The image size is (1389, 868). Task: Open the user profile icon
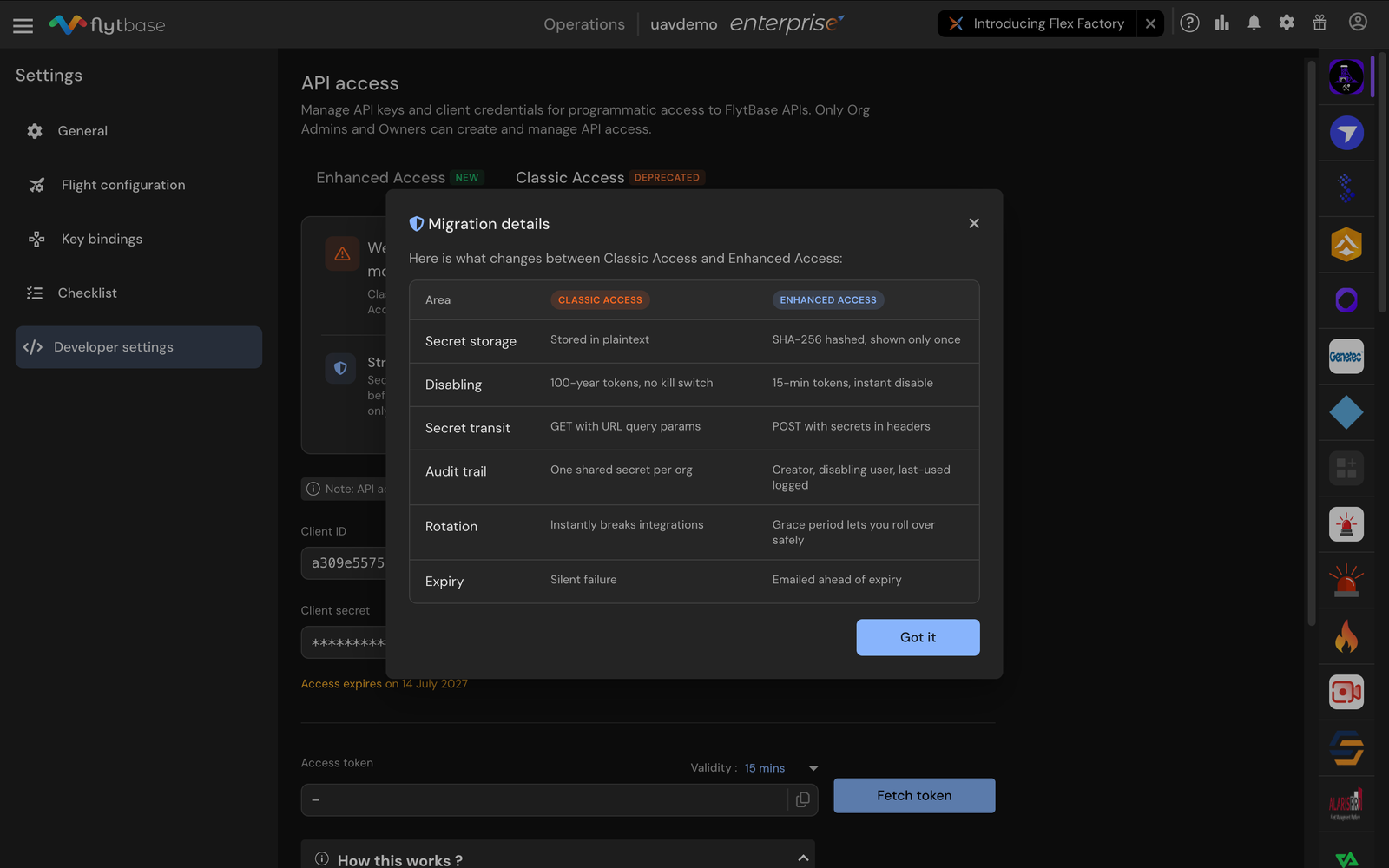(x=1358, y=23)
